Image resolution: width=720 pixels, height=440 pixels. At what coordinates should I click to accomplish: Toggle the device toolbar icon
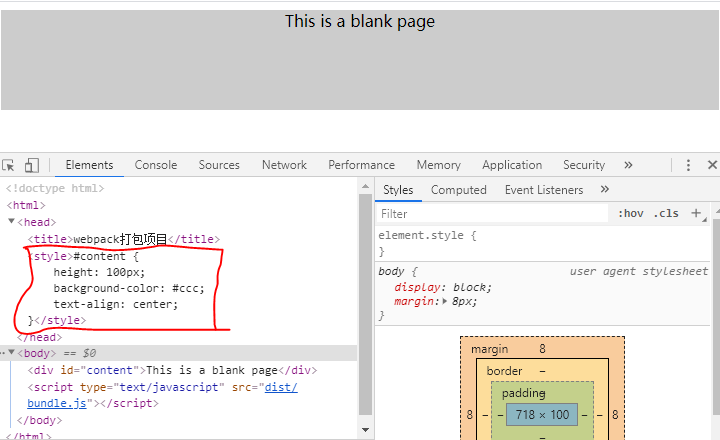click(x=32, y=165)
